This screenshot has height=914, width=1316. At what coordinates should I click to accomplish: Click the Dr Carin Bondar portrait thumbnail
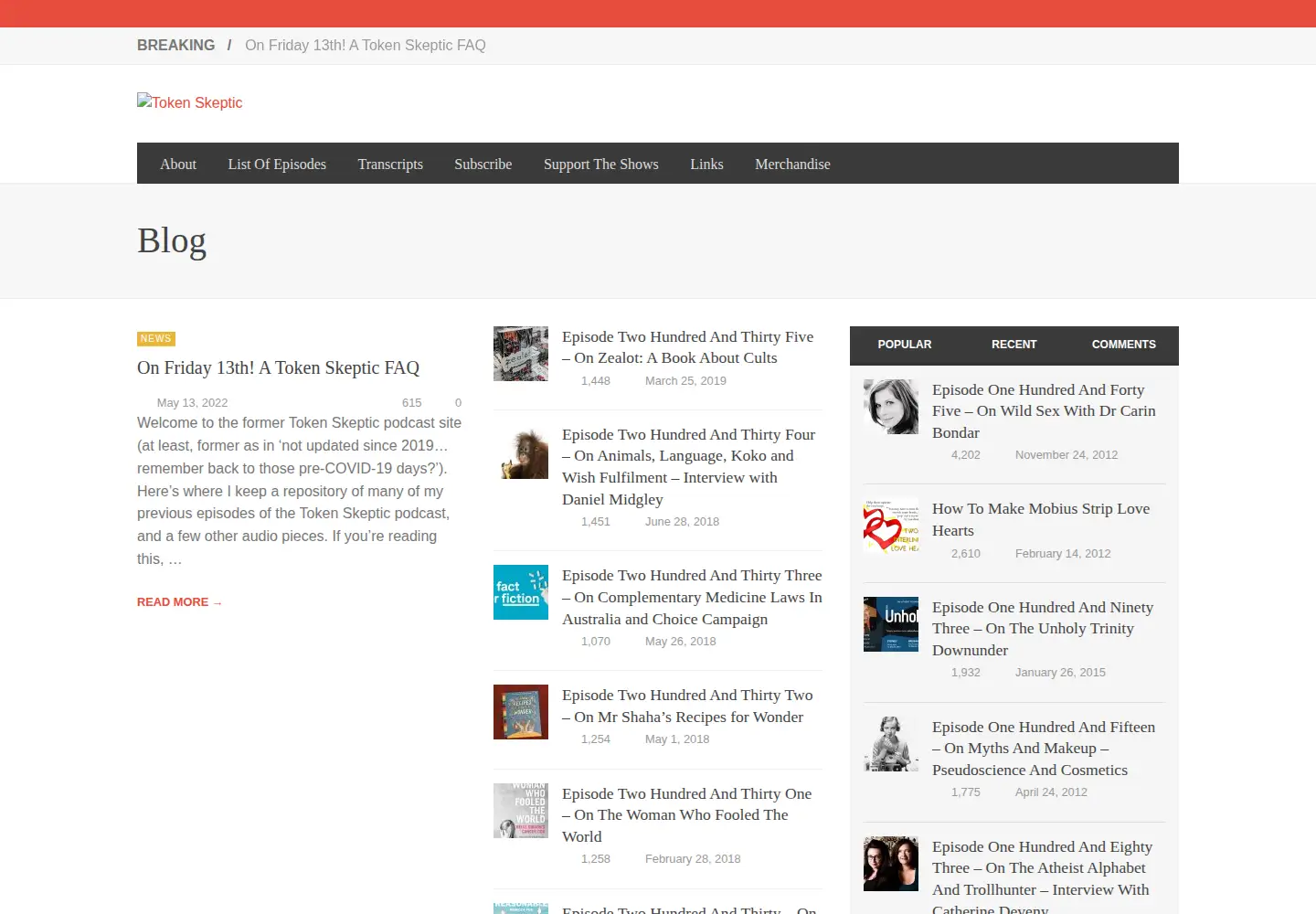tap(891, 407)
